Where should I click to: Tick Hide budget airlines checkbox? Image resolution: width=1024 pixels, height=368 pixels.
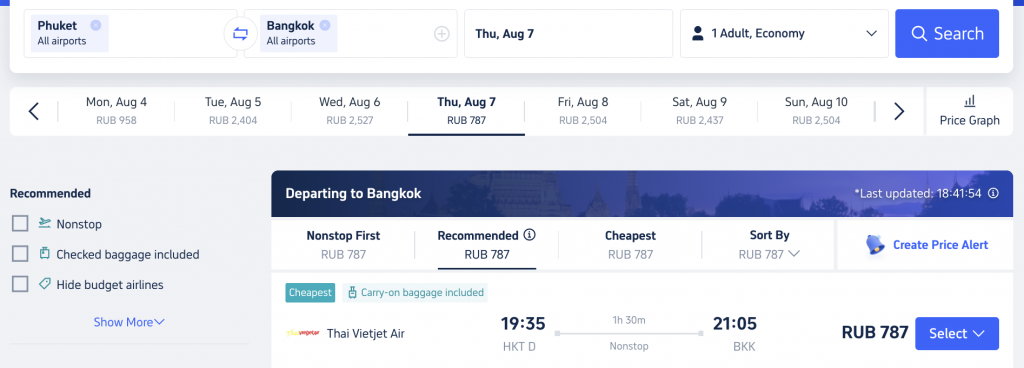point(20,284)
